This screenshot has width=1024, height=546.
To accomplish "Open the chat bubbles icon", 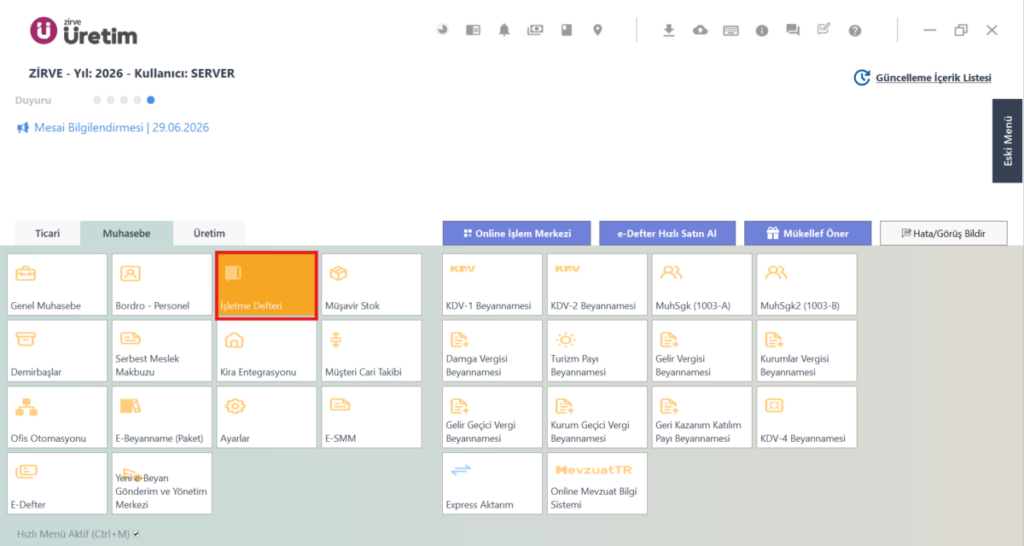I will tap(793, 30).
